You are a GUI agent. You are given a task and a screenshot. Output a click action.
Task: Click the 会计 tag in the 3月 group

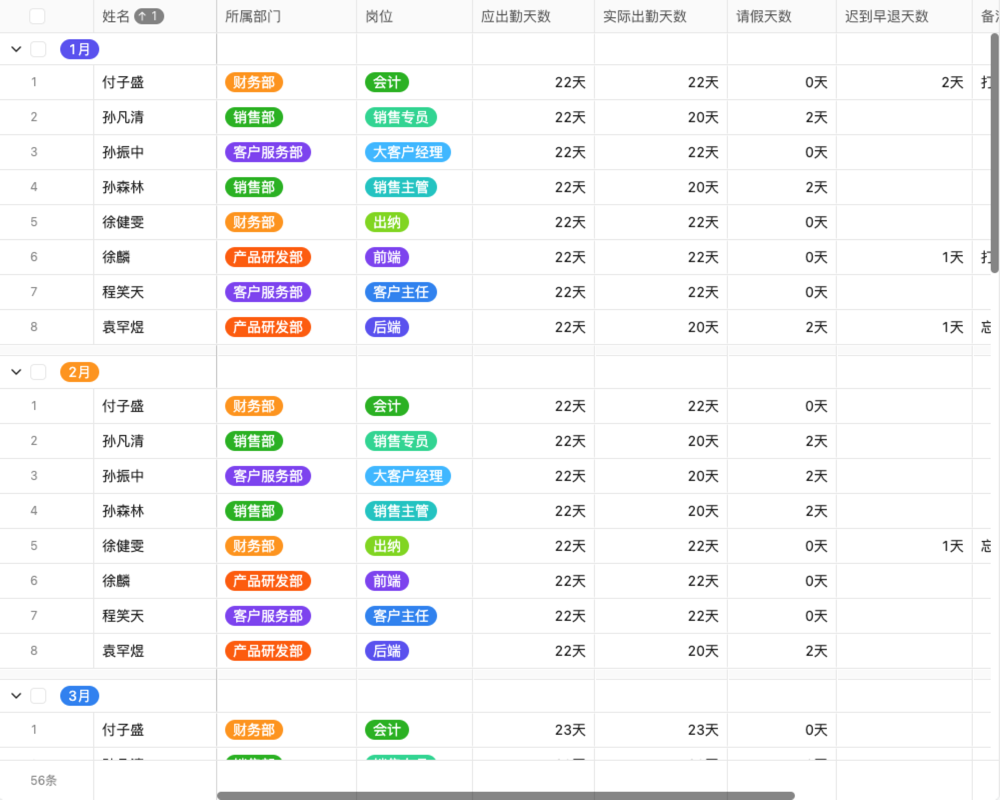[386, 730]
